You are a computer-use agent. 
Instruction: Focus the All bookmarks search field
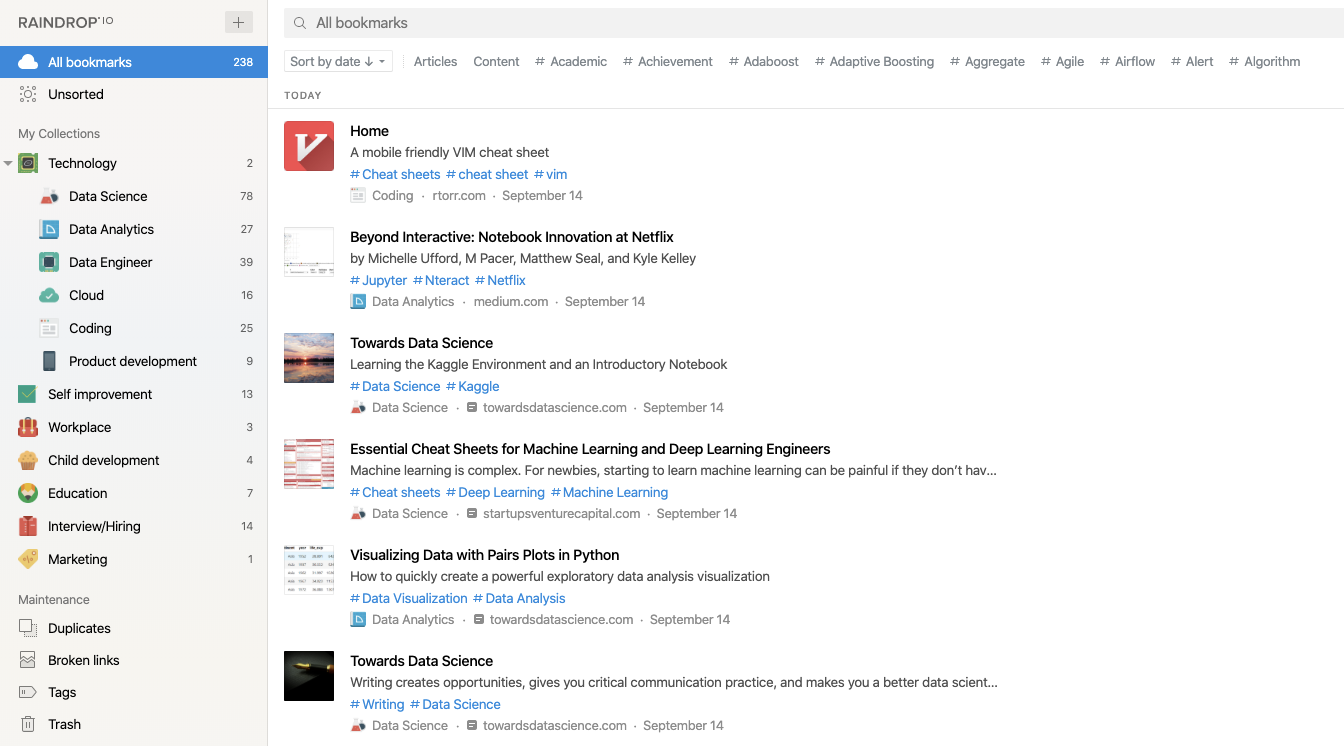[x=814, y=23]
